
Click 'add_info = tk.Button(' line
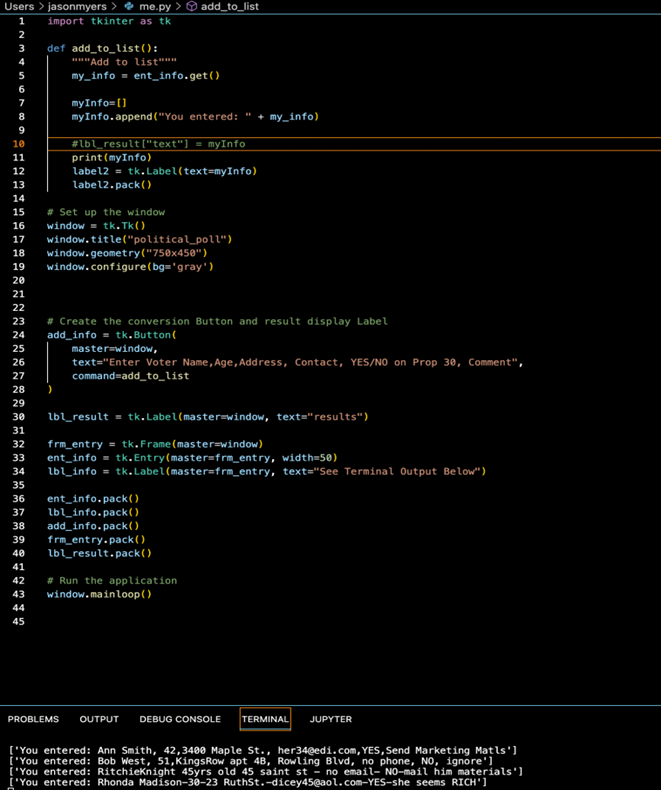(x=112, y=335)
